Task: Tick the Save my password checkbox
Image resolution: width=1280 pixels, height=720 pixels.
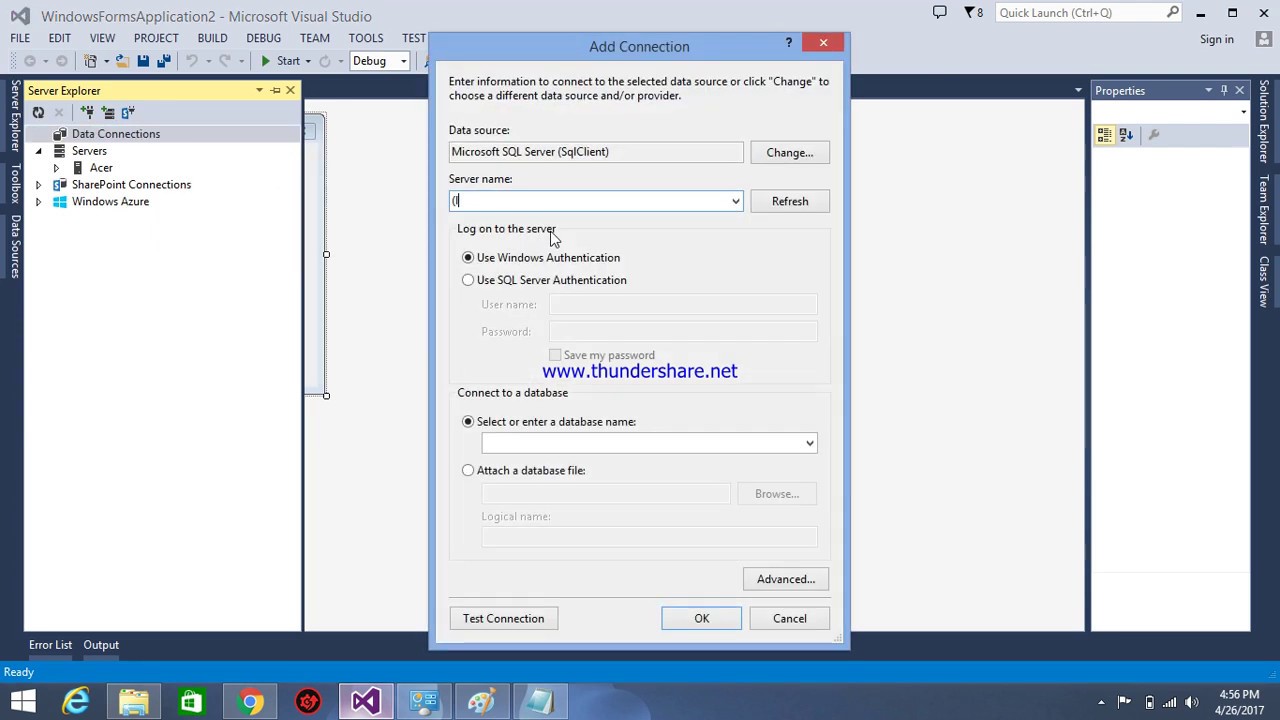Action: tap(555, 355)
